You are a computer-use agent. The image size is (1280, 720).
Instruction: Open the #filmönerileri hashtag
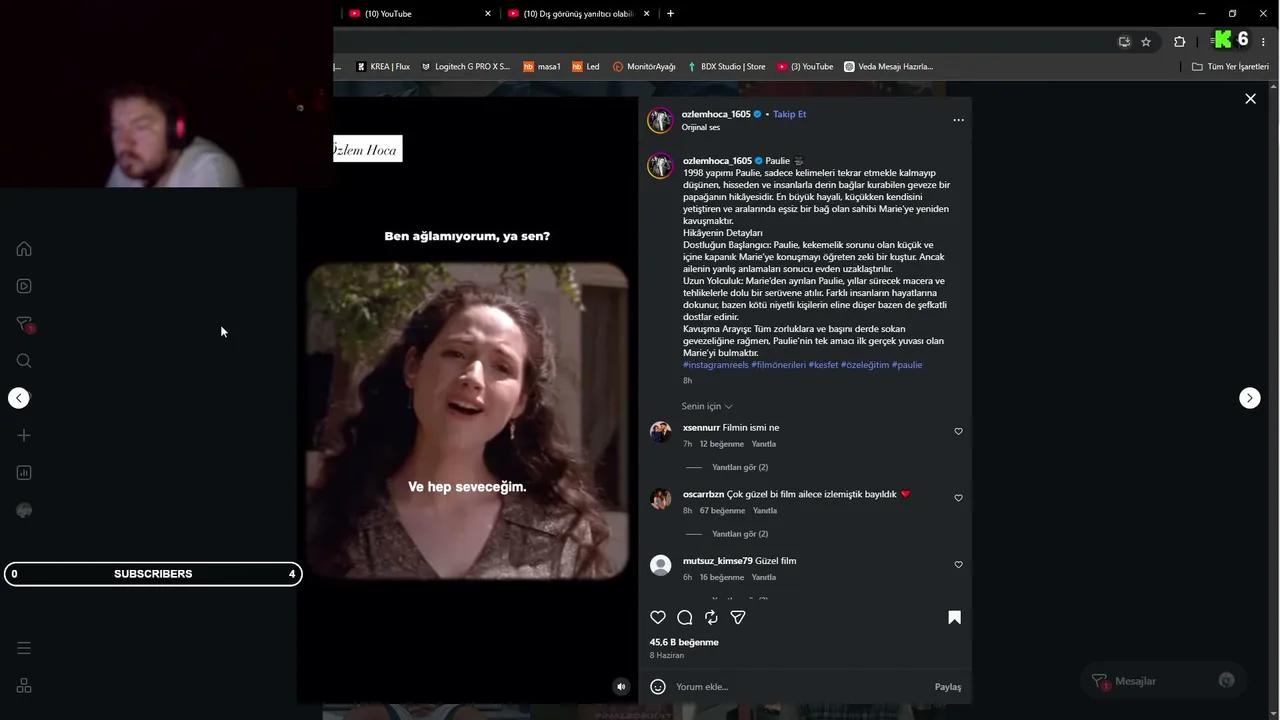click(778, 365)
